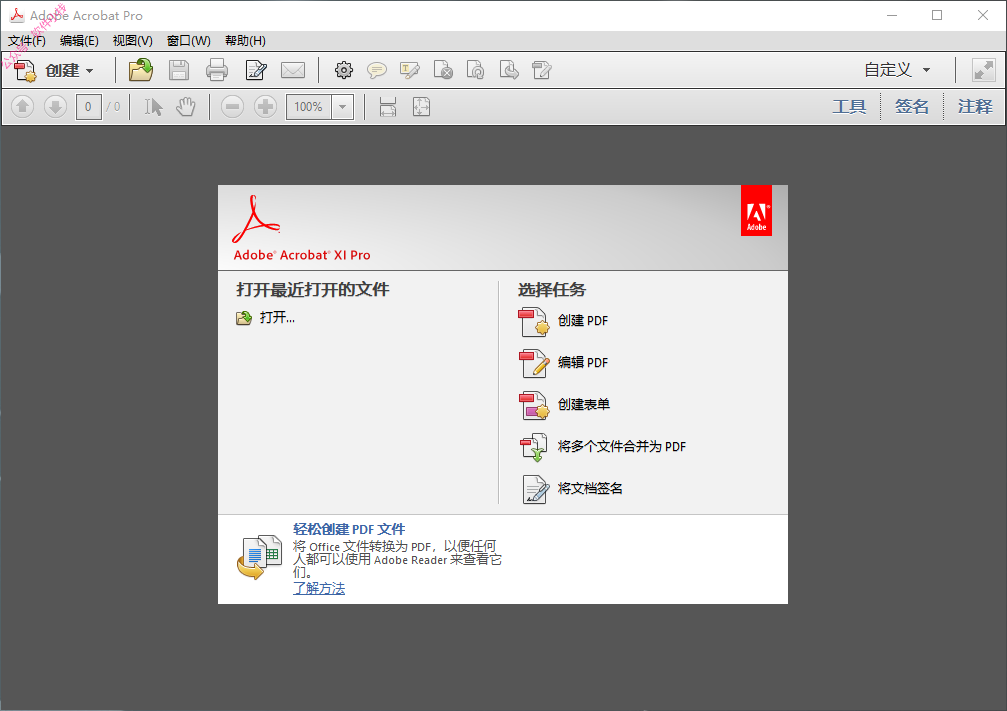Image resolution: width=1007 pixels, height=711 pixels.
Task: Click the sign document pen icon
Action: [x=536, y=489]
